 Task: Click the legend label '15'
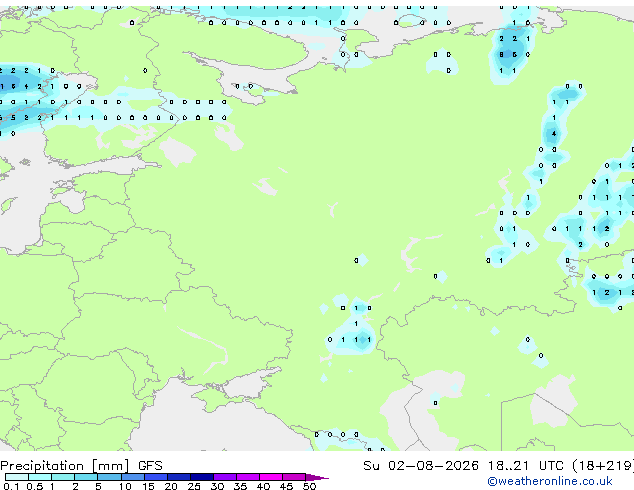pos(148,486)
